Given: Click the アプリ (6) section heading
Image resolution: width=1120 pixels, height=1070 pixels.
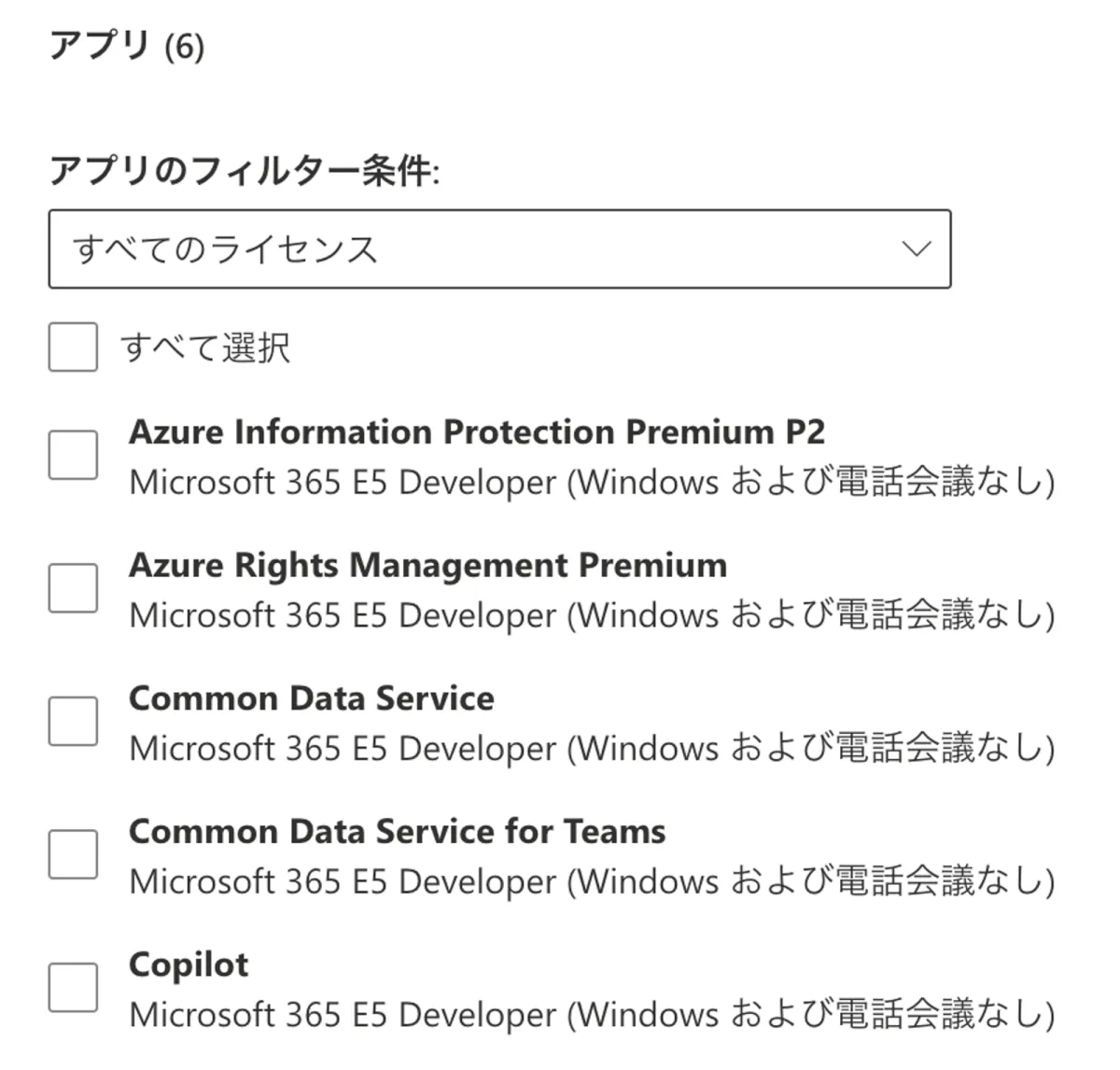Looking at the screenshot, I should [127, 46].
